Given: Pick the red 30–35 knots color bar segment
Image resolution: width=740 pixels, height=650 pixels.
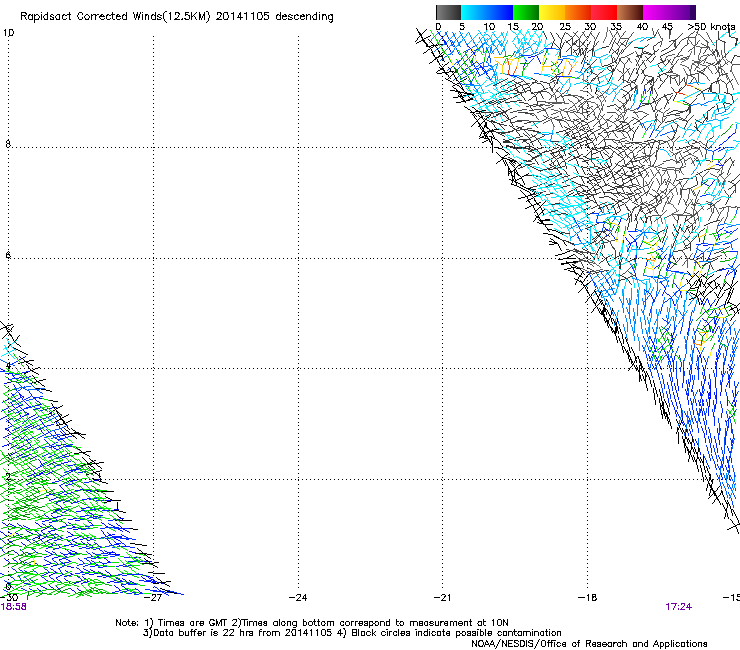Looking at the screenshot, I should coord(604,12).
